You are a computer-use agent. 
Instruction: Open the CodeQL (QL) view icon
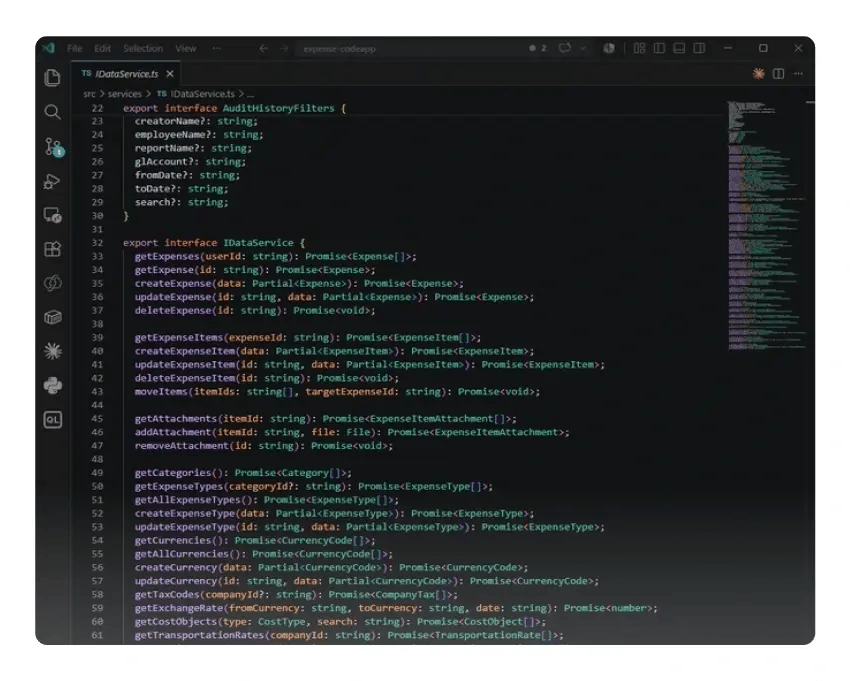(x=53, y=419)
